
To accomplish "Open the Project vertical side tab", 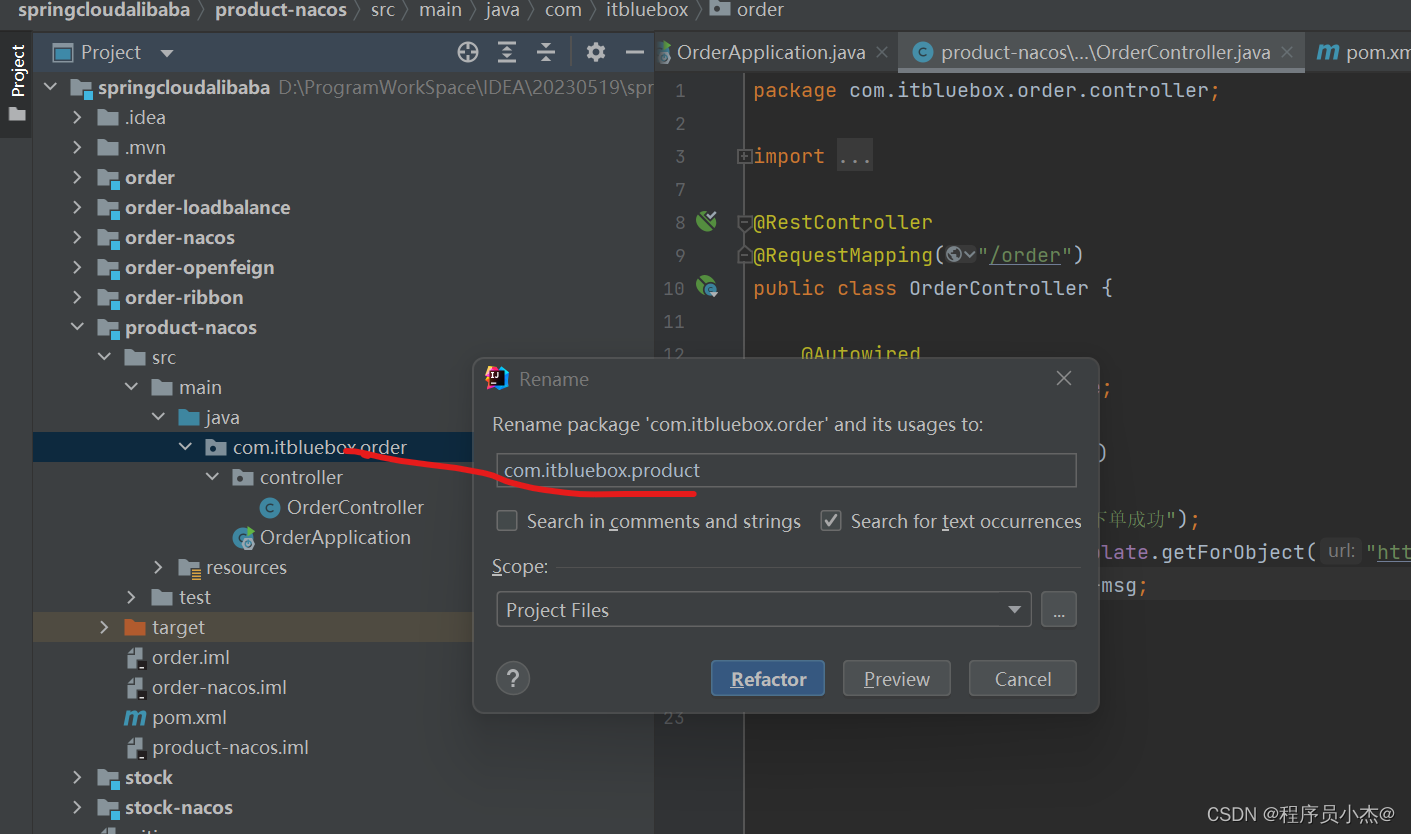I will [17, 83].
